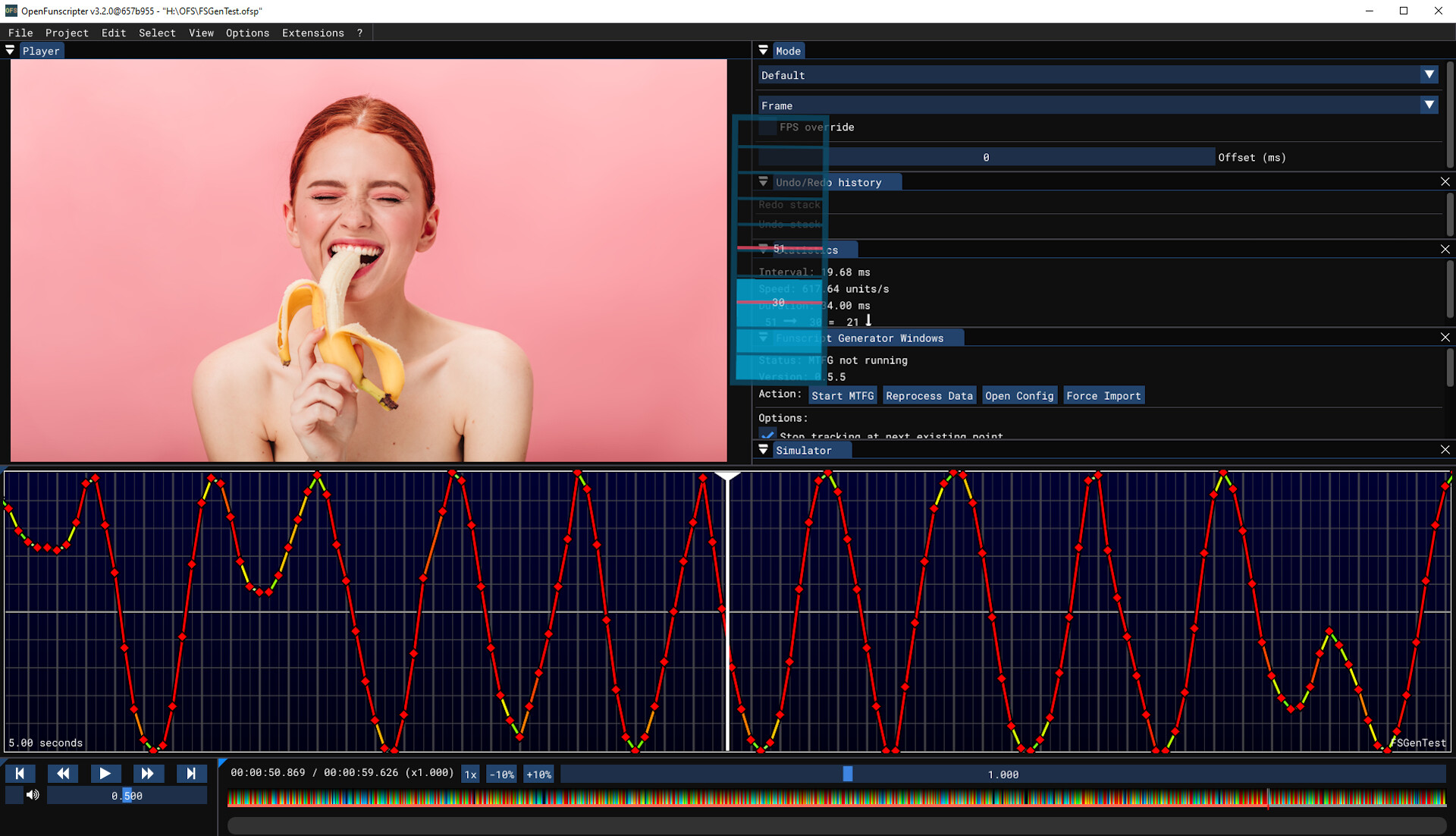Reset playback speed with the 1x button
This screenshot has height=836, width=1456.
(x=470, y=774)
